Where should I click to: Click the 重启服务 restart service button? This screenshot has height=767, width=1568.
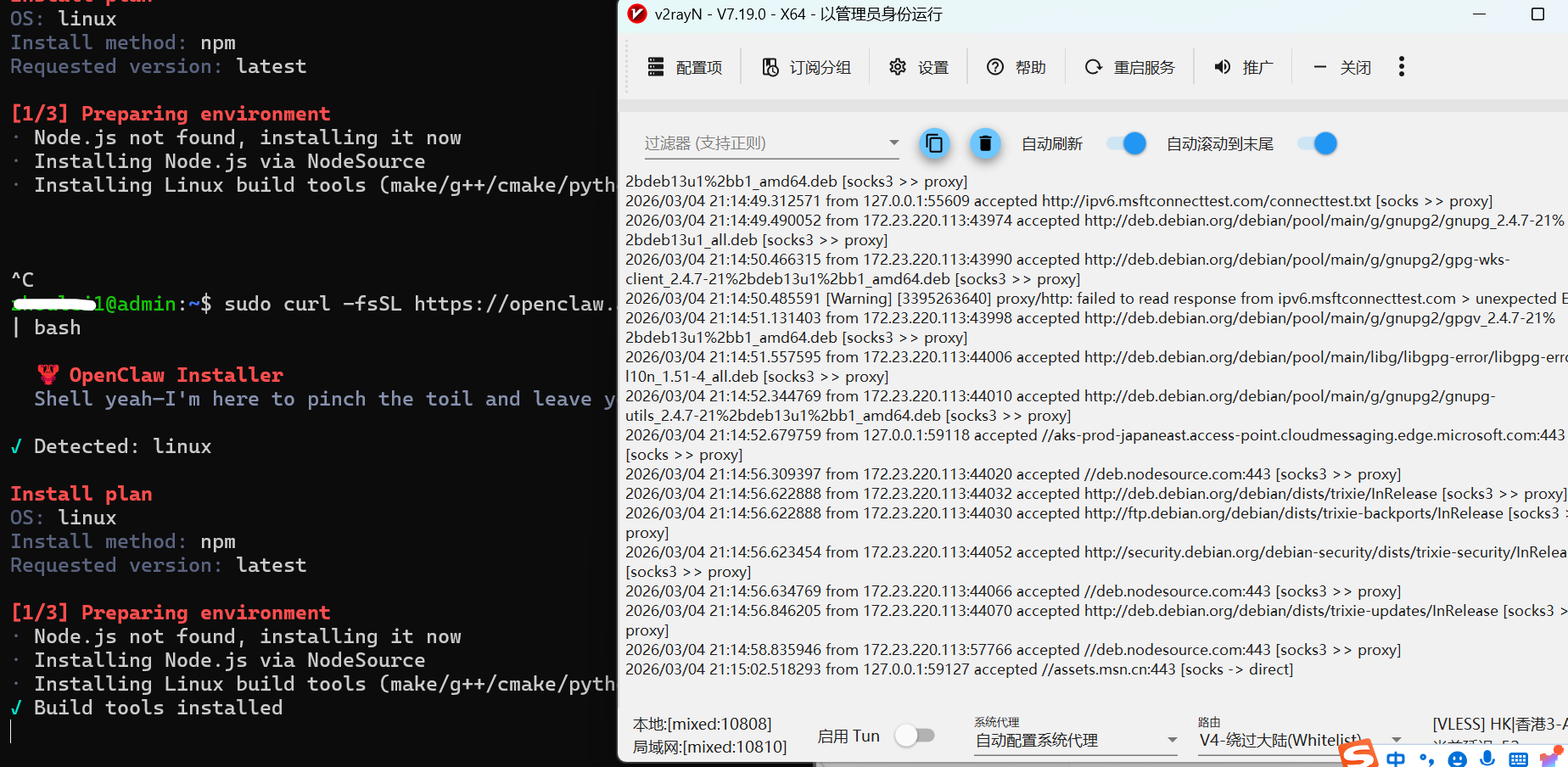click(1130, 67)
